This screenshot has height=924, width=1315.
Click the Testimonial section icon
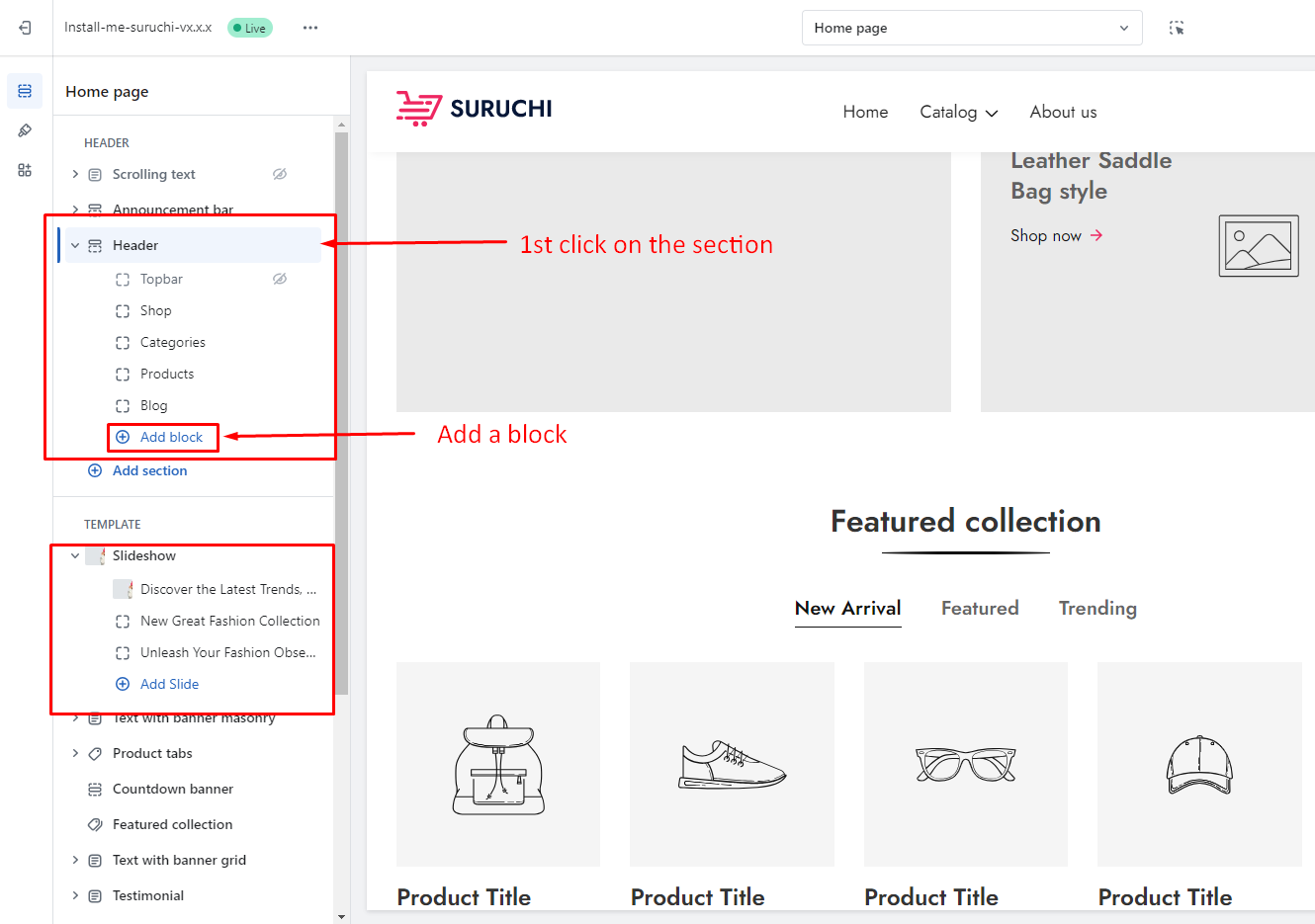click(x=95, y=896)
